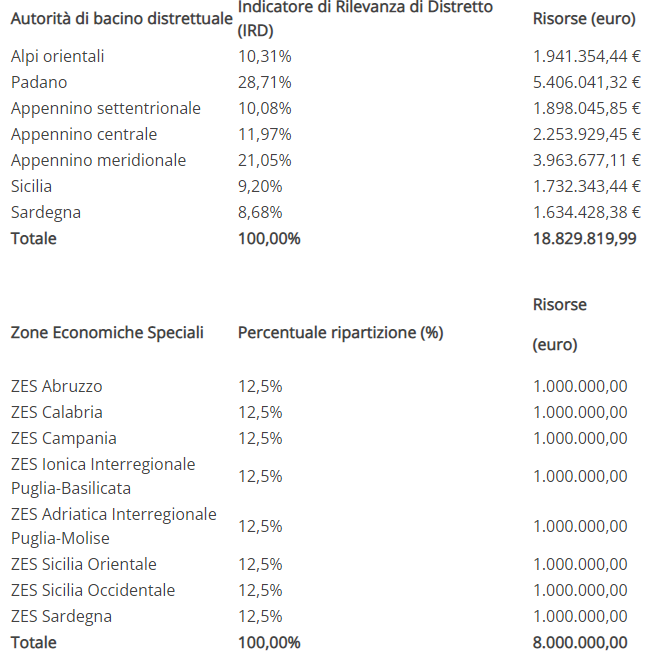This screenshot has height=661, width=667.
Task: Select the 'Alpi orientali' row label
Action: (57, 56)
